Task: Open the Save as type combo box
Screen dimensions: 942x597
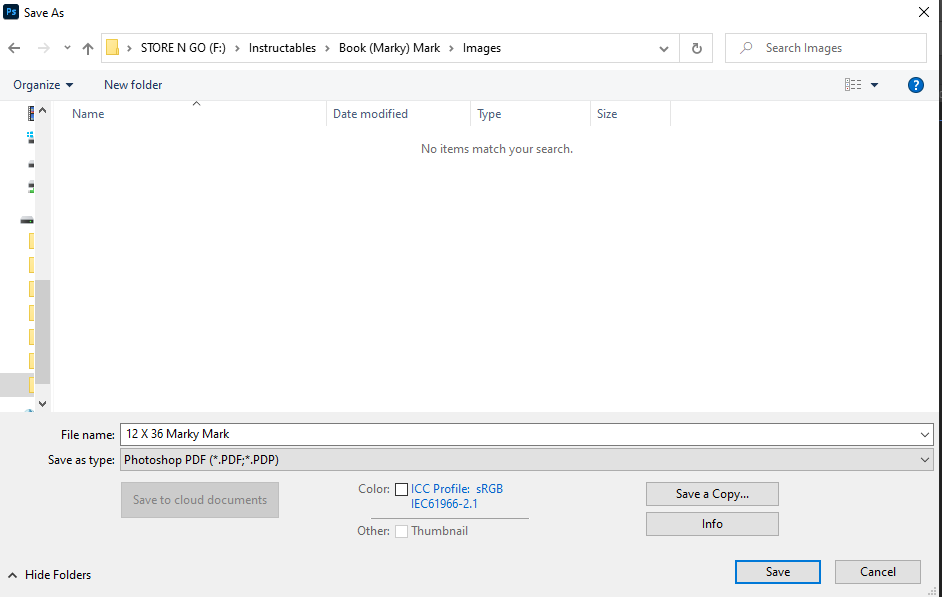Action: pyautogui.click(x=527, y=460)
